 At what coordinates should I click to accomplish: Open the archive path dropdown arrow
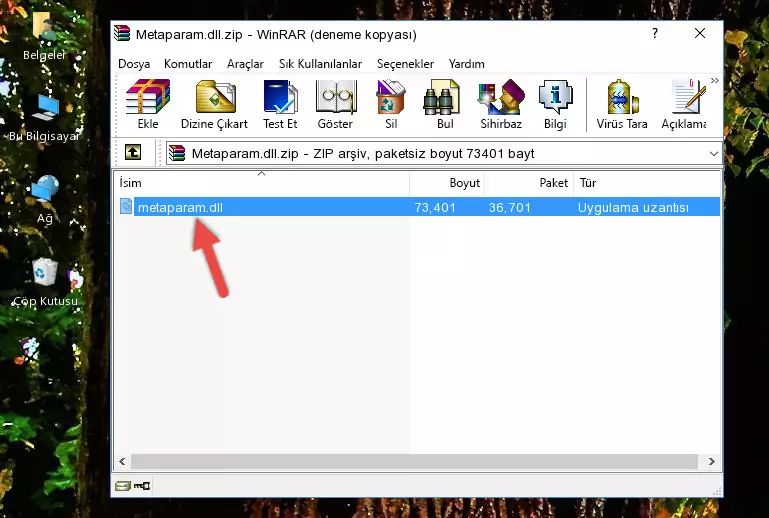tap(714, 154)
